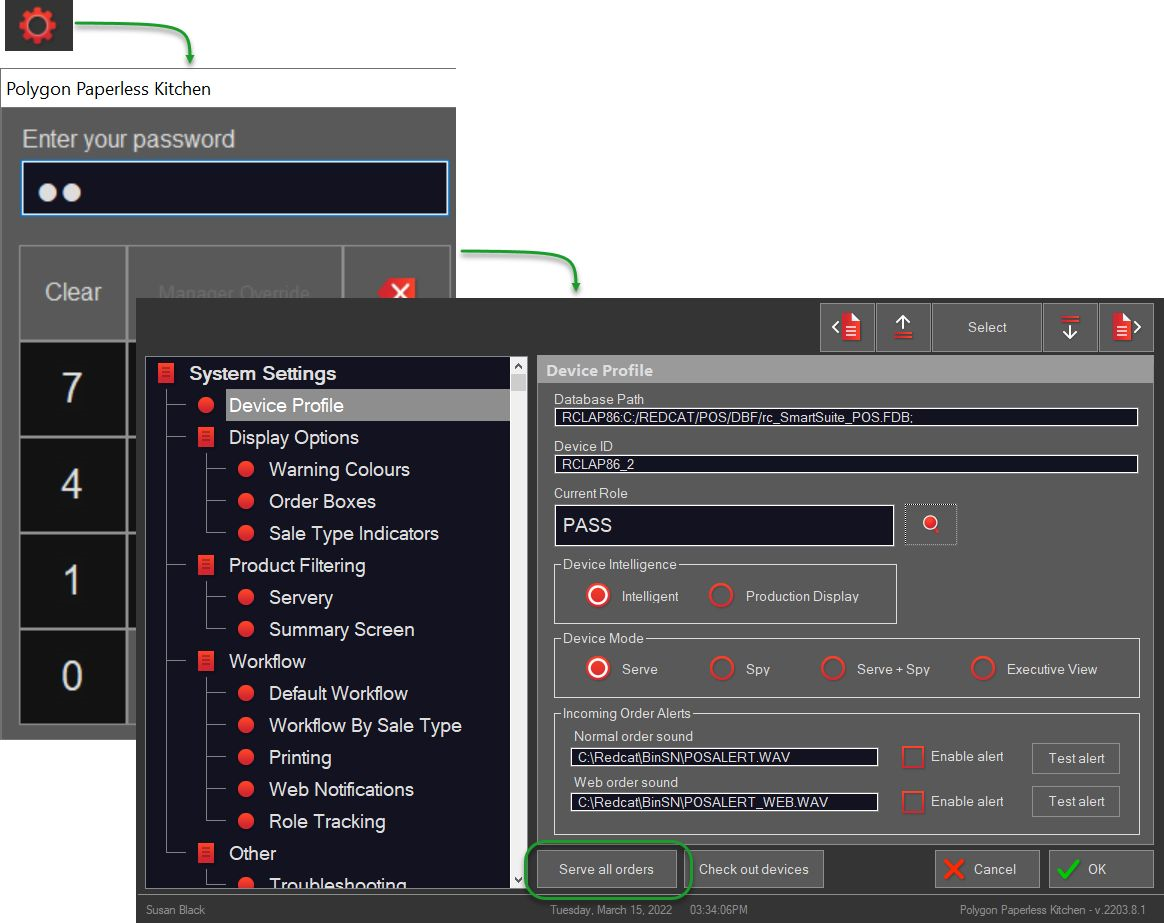Click the web order sound path field
The image size is (1164, 923).
(724, 802)
